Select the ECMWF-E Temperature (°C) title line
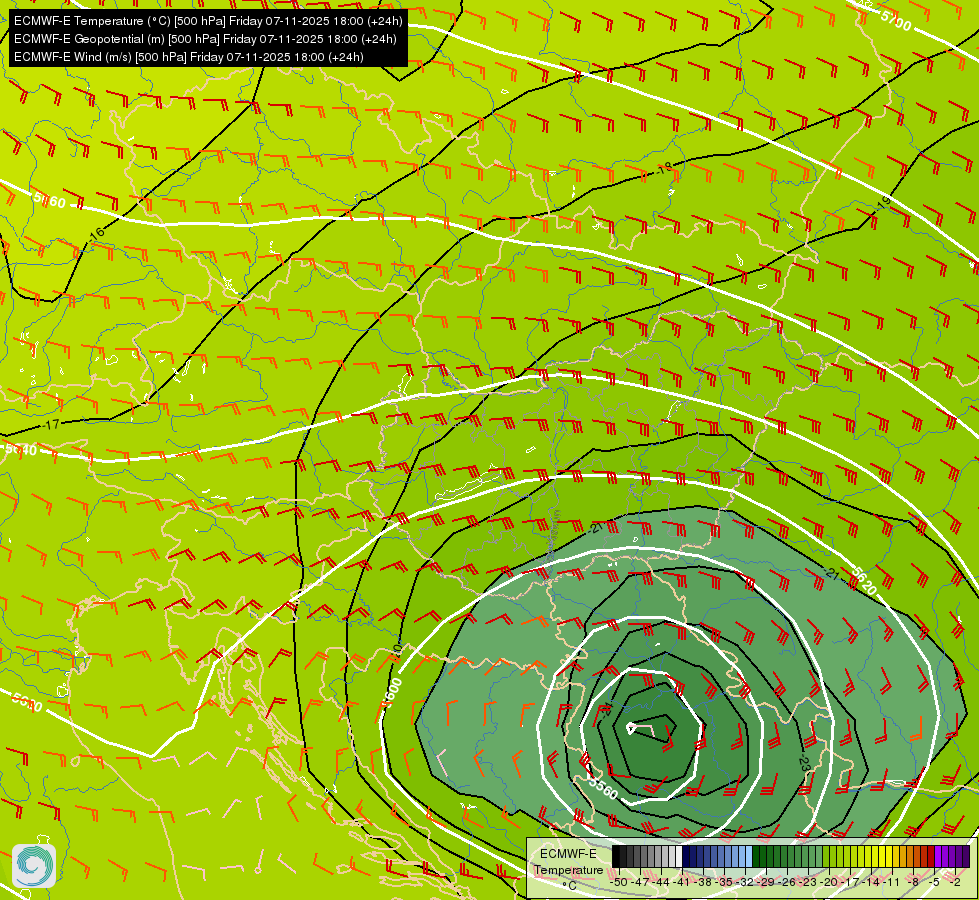The width and height of the screenshot is (979, 900). (x=208, y=21)
